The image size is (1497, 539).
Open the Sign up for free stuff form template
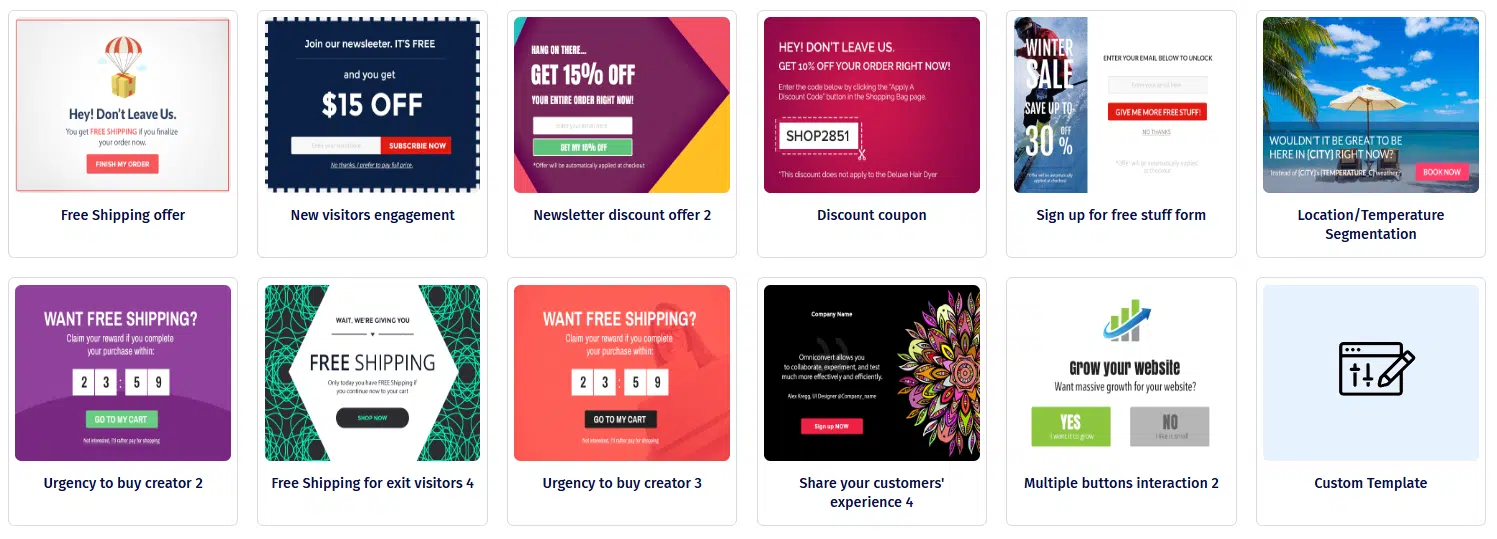pyautogui.click(x=1121, y=105)
